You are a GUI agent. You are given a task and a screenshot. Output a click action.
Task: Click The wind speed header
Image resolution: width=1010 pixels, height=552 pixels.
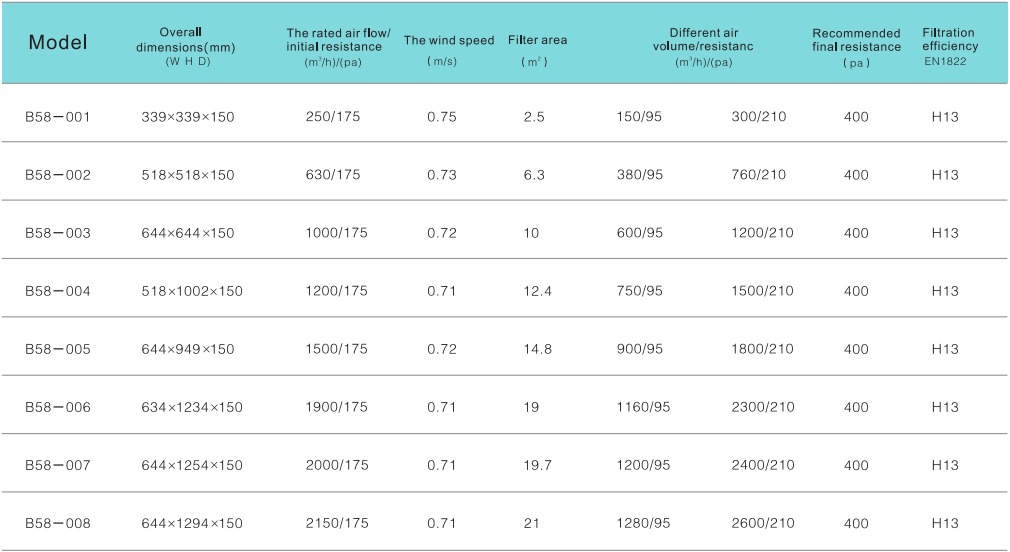[x=449, y=41]
